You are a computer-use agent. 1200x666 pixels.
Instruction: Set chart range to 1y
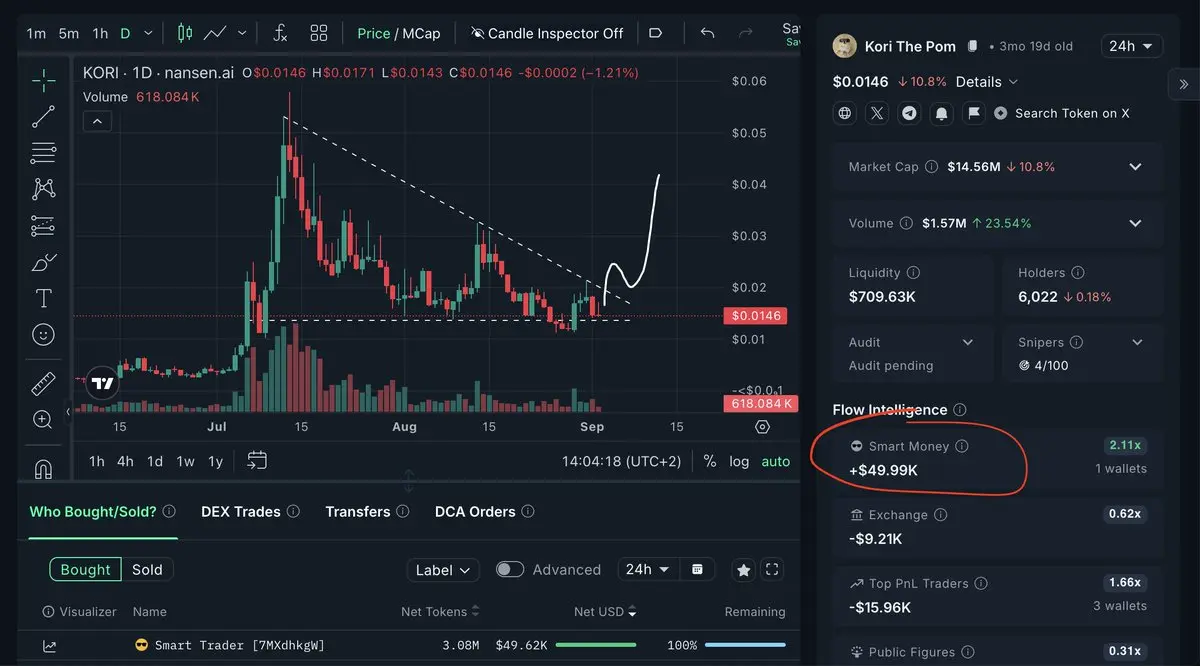tap(215, 461)
